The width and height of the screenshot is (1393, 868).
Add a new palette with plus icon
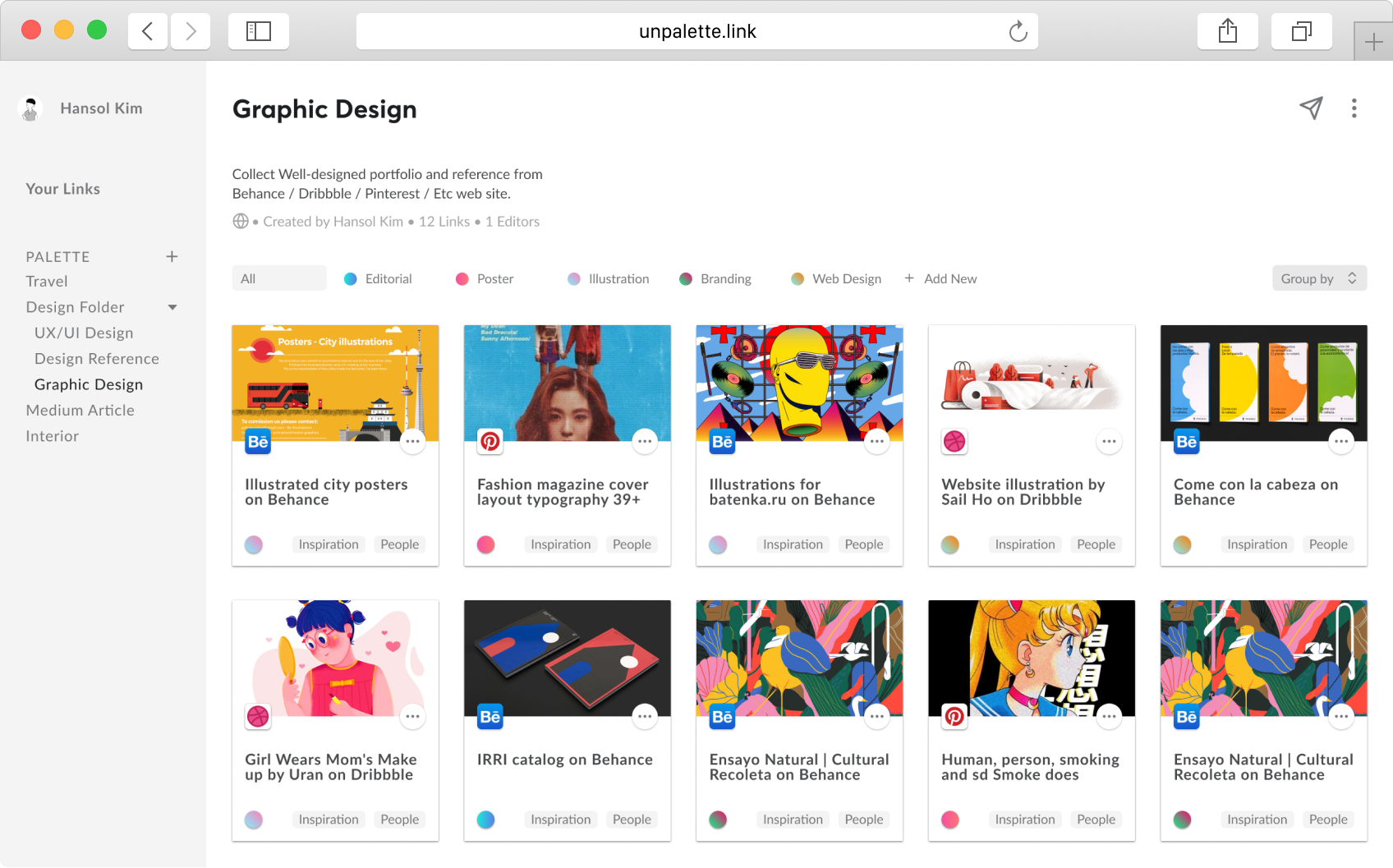click(x=172, y=256)
